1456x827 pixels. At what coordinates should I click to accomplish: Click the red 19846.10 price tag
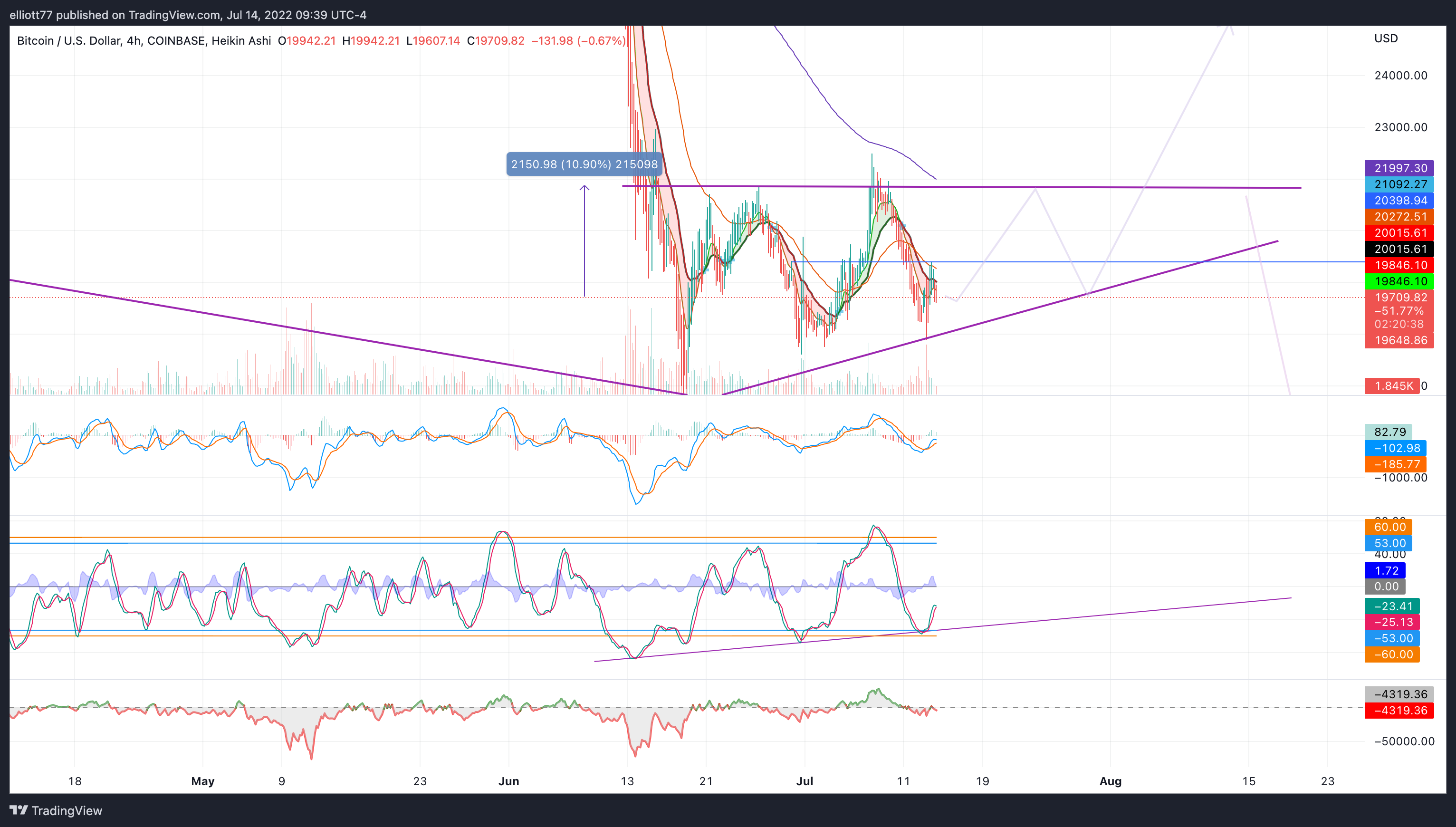click(1399, 265)
